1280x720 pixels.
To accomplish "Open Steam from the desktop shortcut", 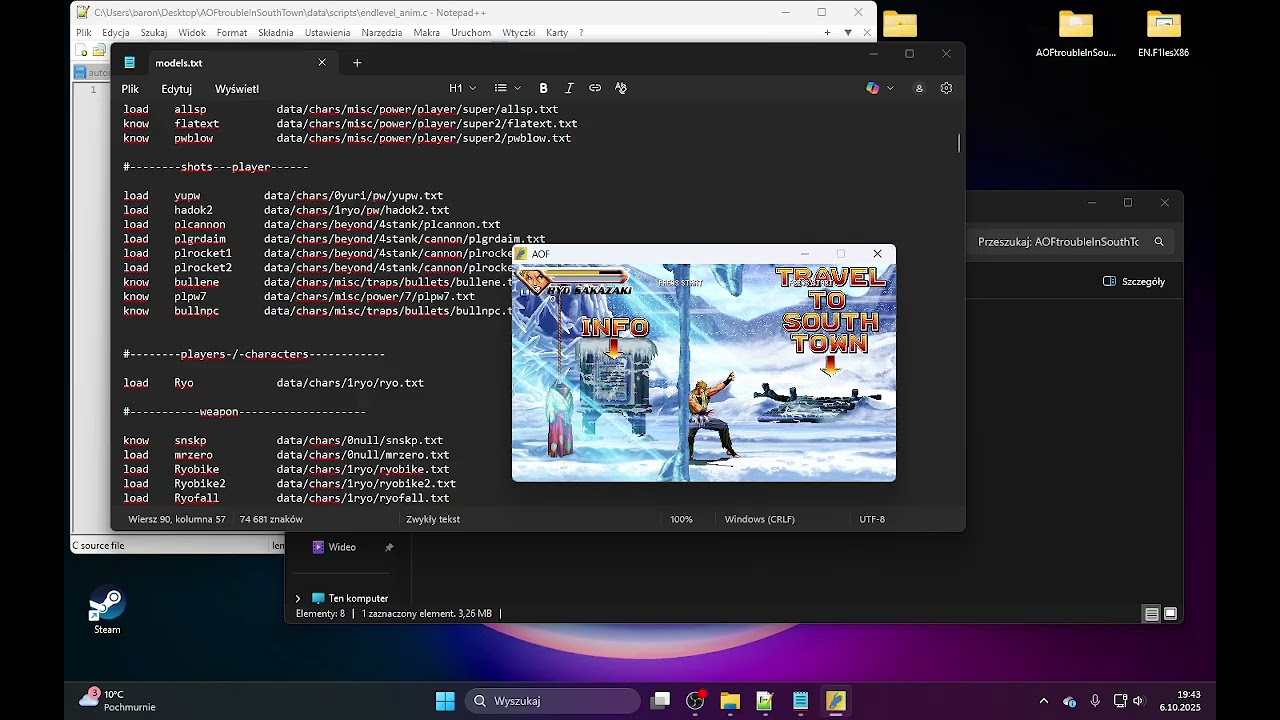I will coord(107,611).
